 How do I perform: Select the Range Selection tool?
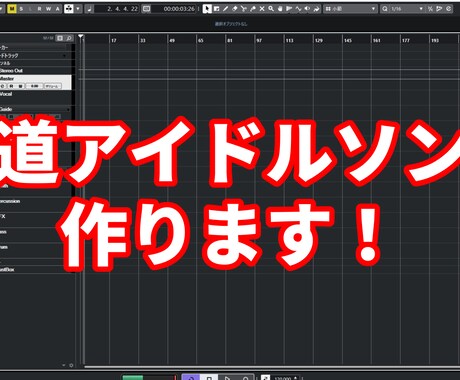(x=216, y=9)
